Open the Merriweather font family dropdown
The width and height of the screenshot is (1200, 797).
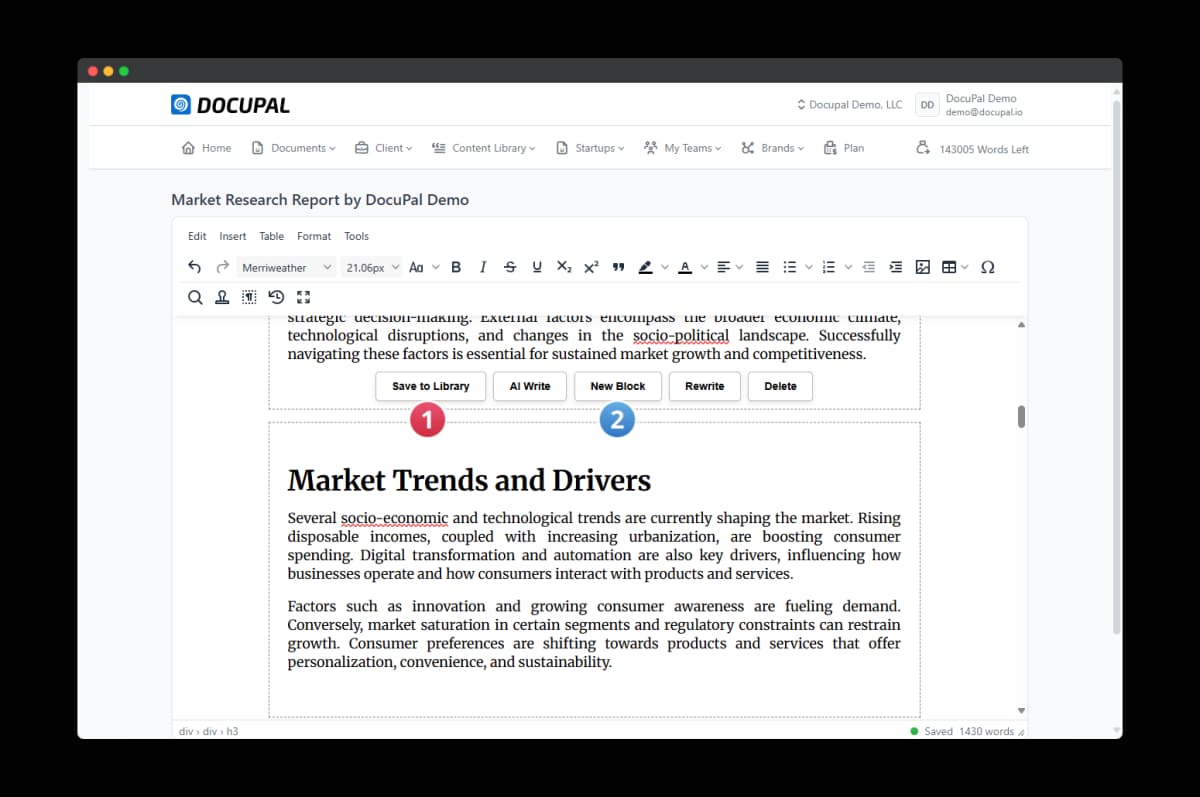[286, 267]
